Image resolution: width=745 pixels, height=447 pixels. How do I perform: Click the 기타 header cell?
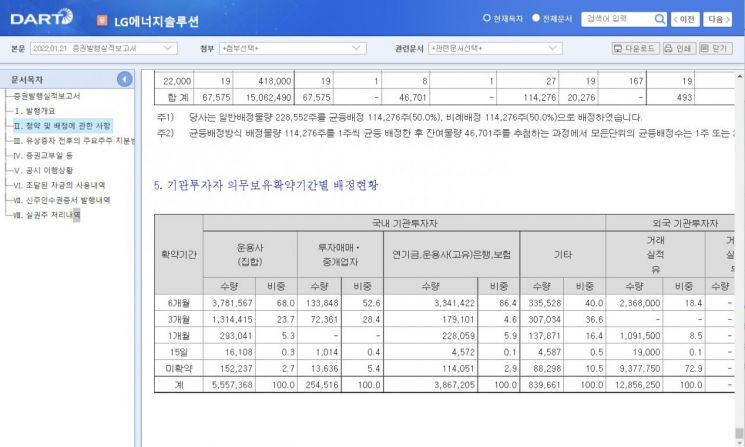pyautogui.click(x=563, y=255)
